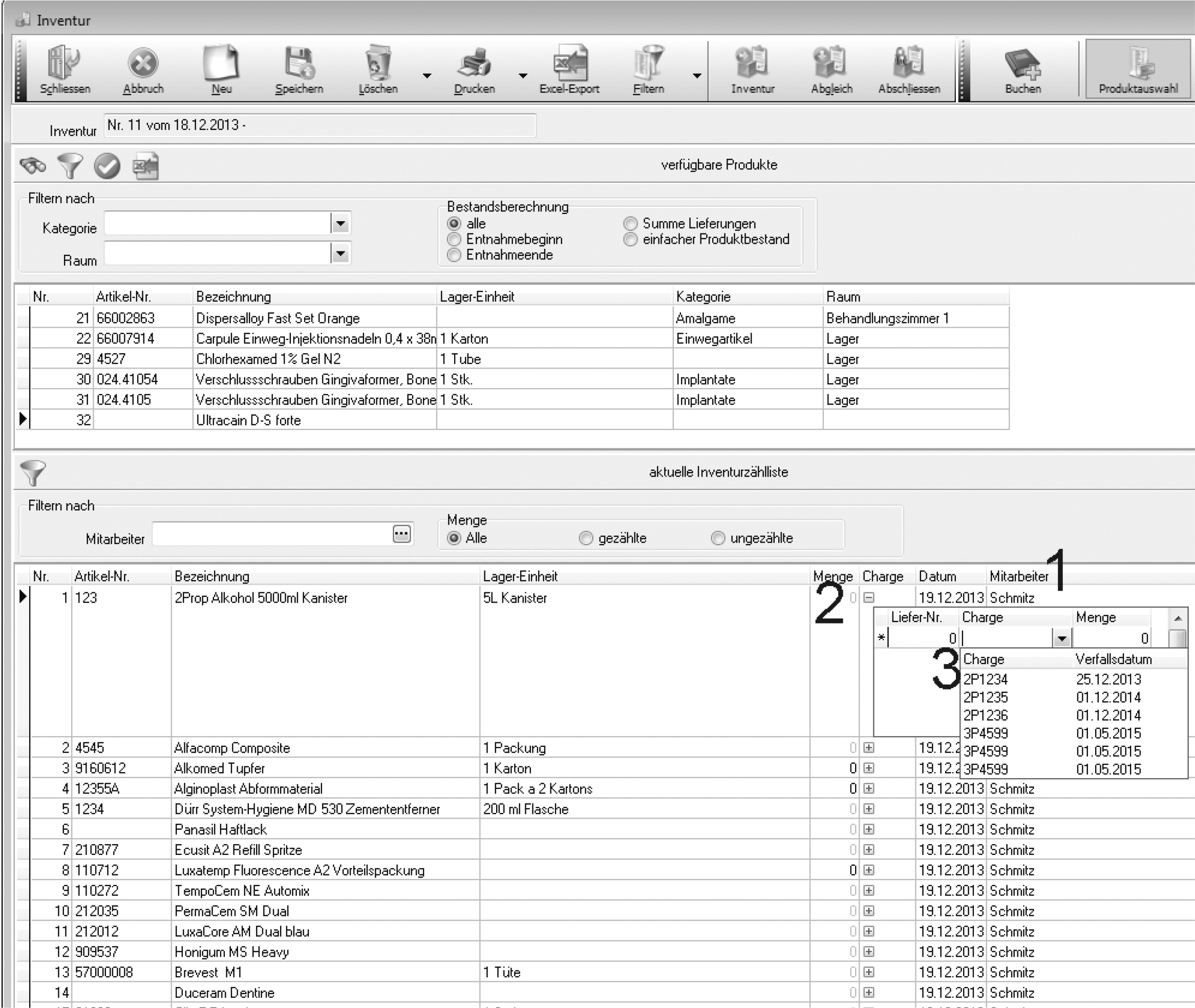The image size is (1195, 1008).
Task: Save using the Speichern icon
Action: pyautogui.click(x=299, y=70)
